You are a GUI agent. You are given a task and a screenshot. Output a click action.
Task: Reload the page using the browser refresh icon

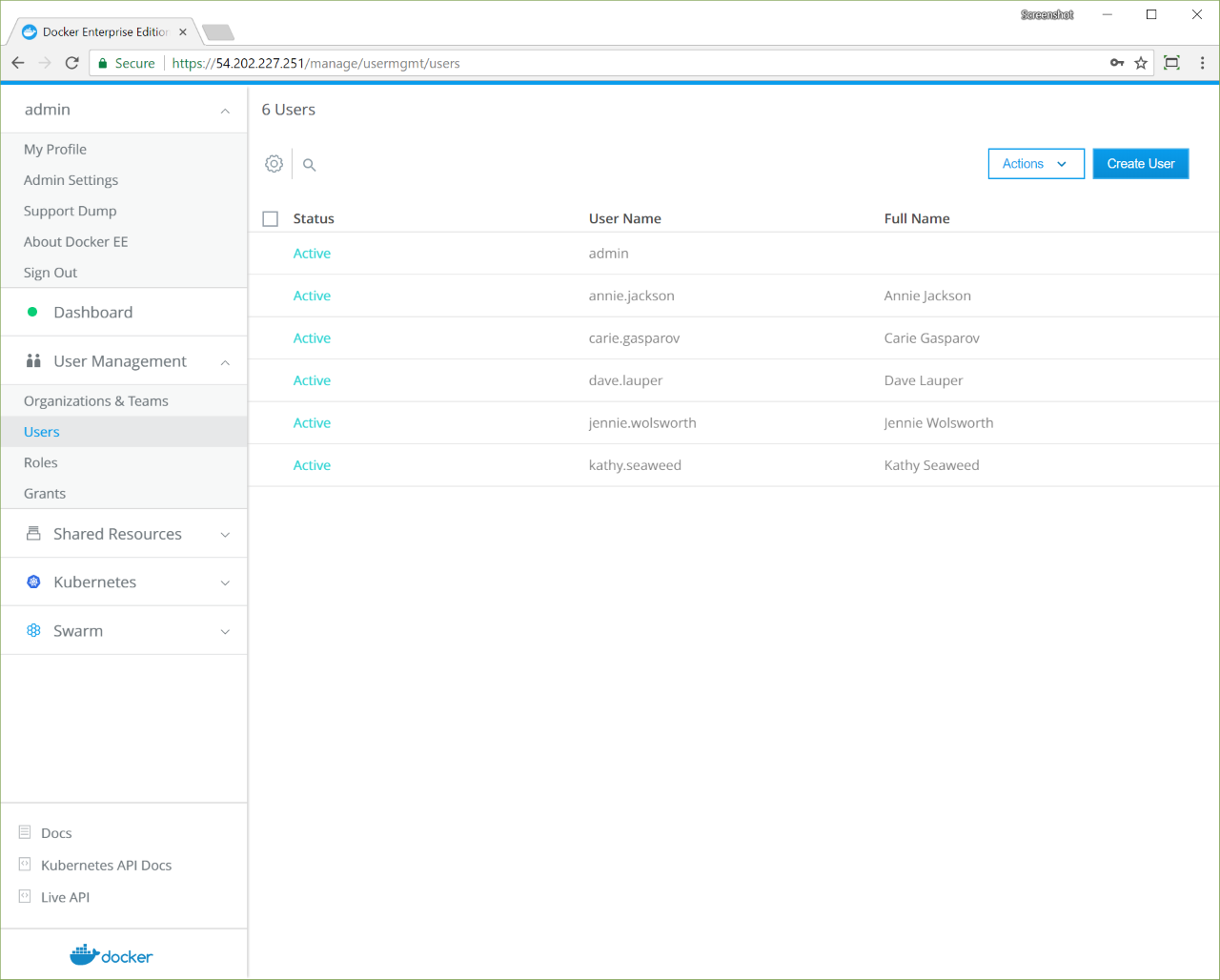[x=71, y=63]
